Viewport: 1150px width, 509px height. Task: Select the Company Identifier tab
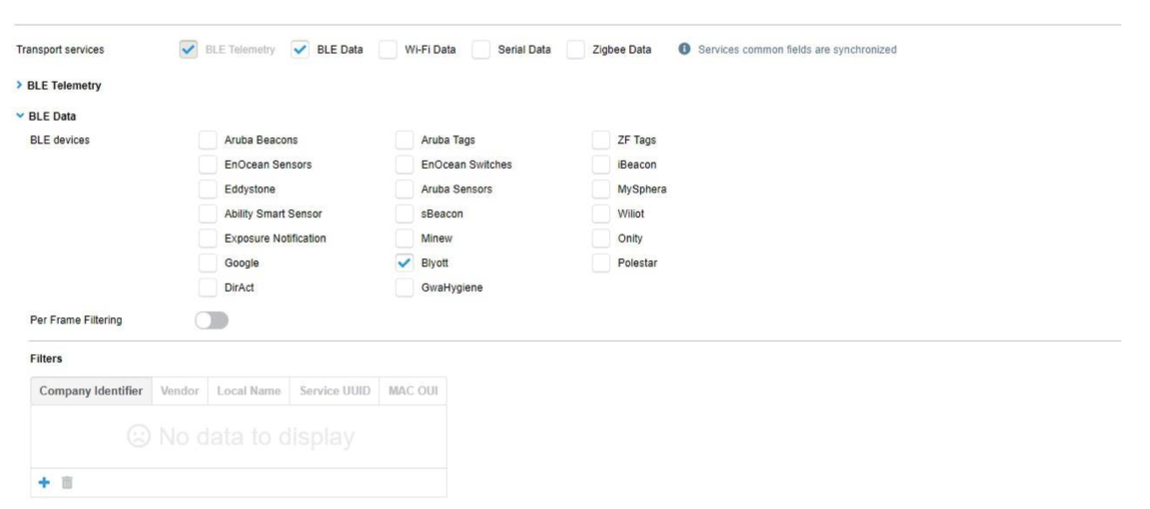click(x=91, y=390)
